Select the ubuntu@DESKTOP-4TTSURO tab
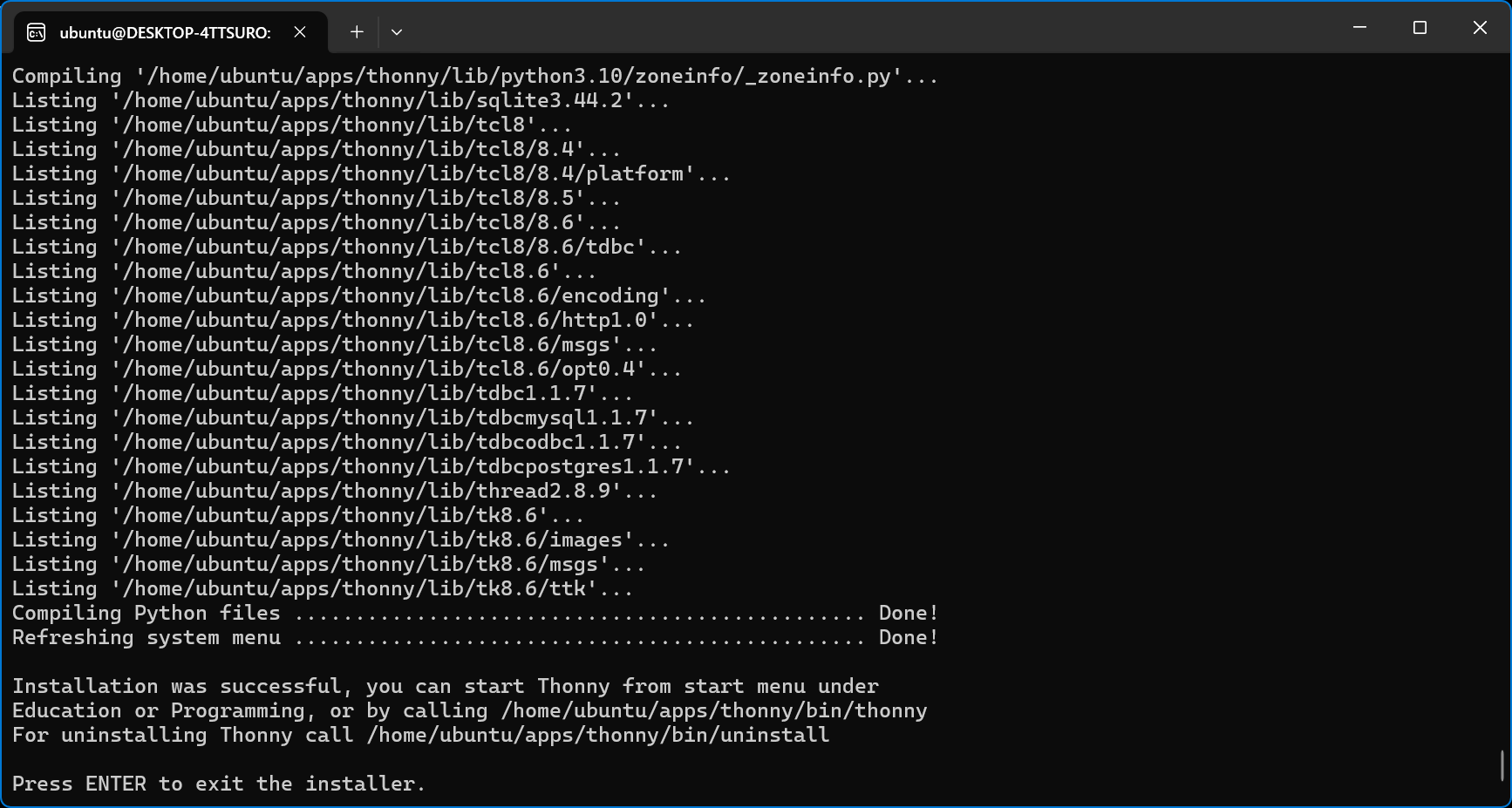This screenshot has height=808, width=1512. pos(171,32)
